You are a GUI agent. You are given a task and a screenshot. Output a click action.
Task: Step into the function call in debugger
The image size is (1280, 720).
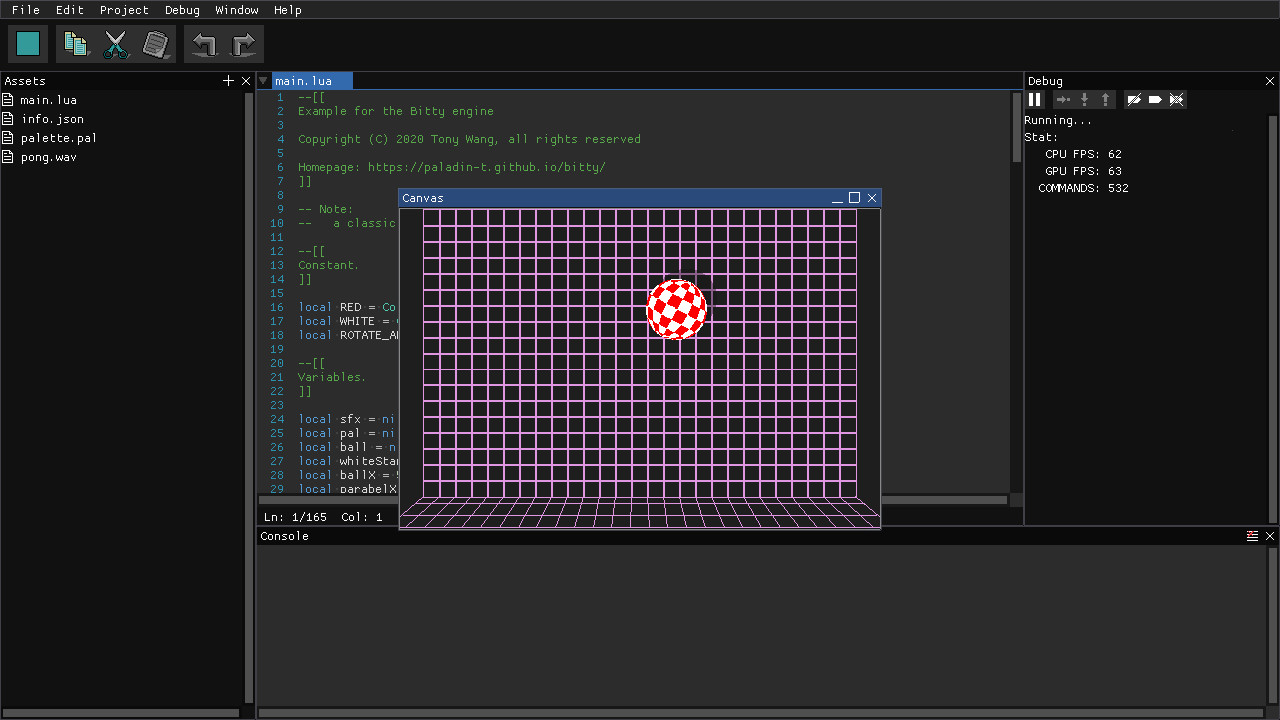click(1082, 99)
